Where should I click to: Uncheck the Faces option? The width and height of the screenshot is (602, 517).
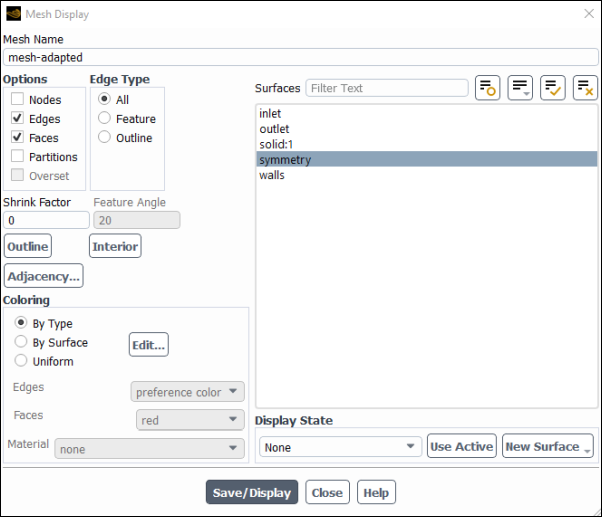(17, 137)
